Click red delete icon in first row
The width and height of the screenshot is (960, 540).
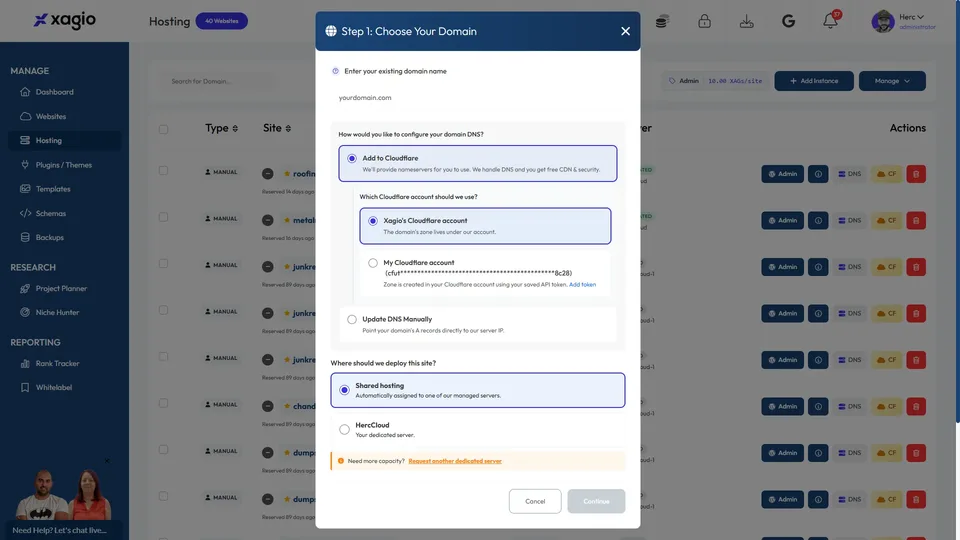pyautogui.click(x=916, y=174)
